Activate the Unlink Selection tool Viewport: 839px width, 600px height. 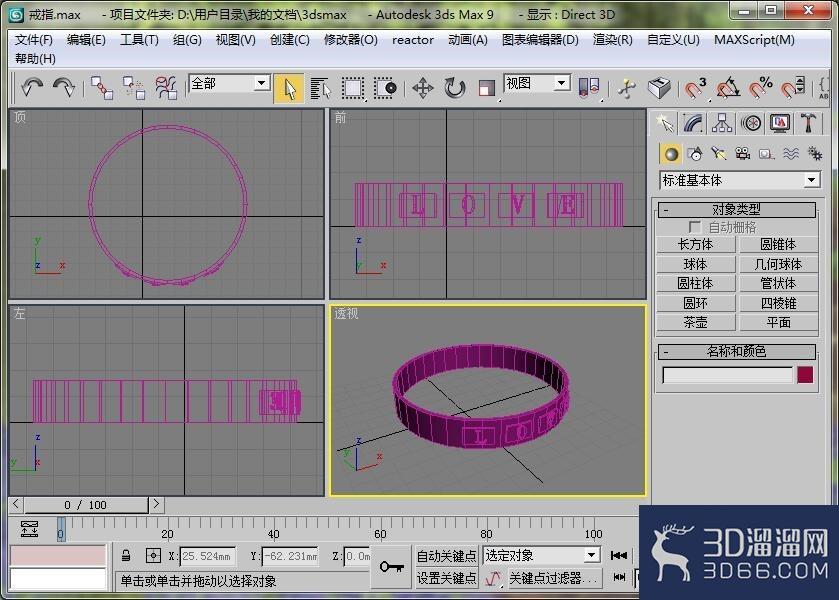point(134,88)
